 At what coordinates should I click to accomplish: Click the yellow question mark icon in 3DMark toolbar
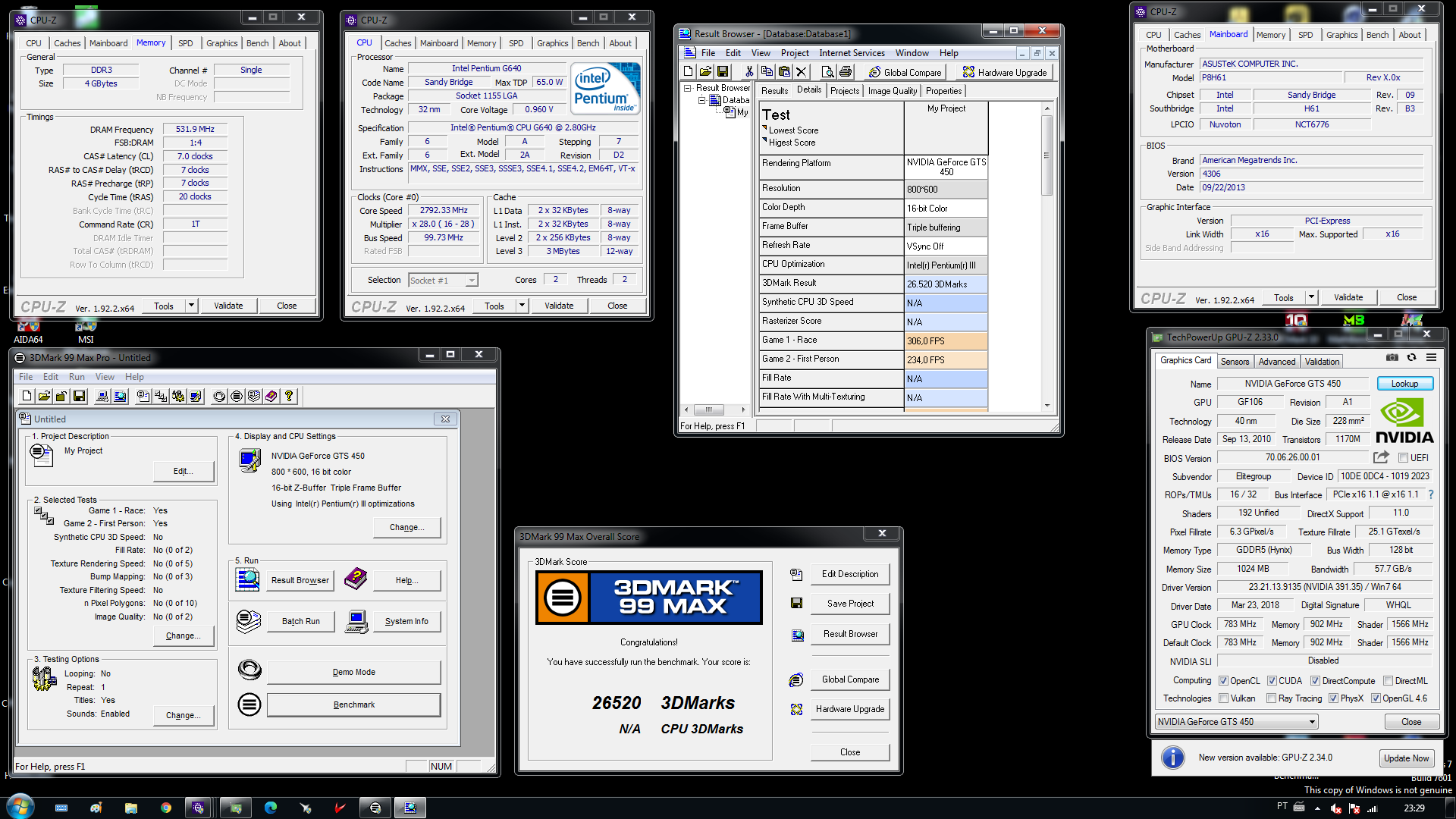click(x=289, y=396)
